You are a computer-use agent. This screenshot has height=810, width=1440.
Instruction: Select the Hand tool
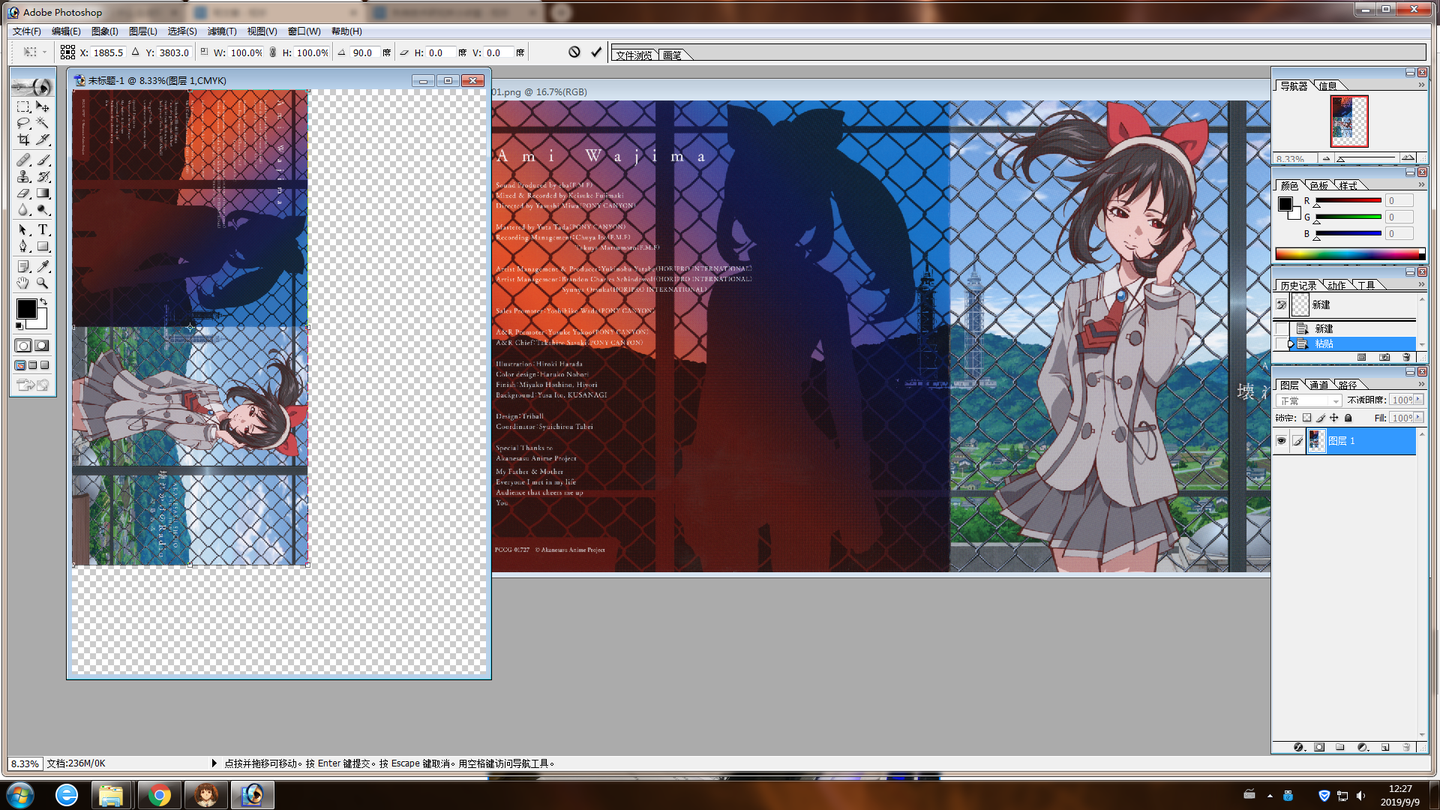coord(23,284)
